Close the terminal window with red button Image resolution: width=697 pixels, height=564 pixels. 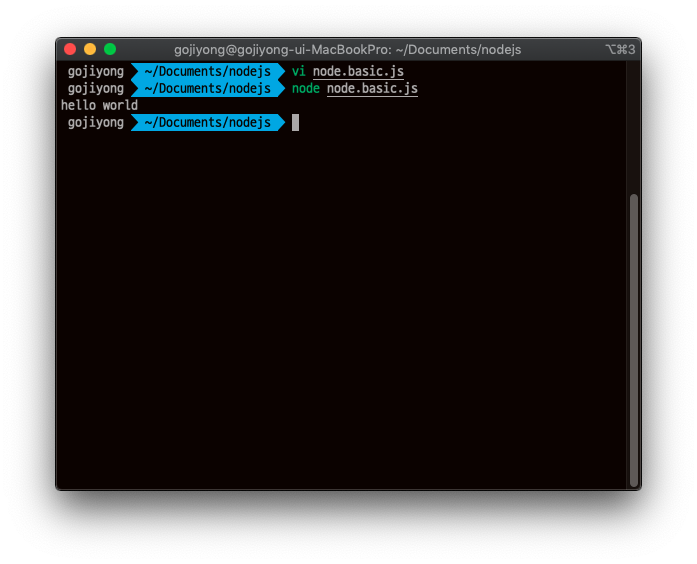click(x=70, y=49)
